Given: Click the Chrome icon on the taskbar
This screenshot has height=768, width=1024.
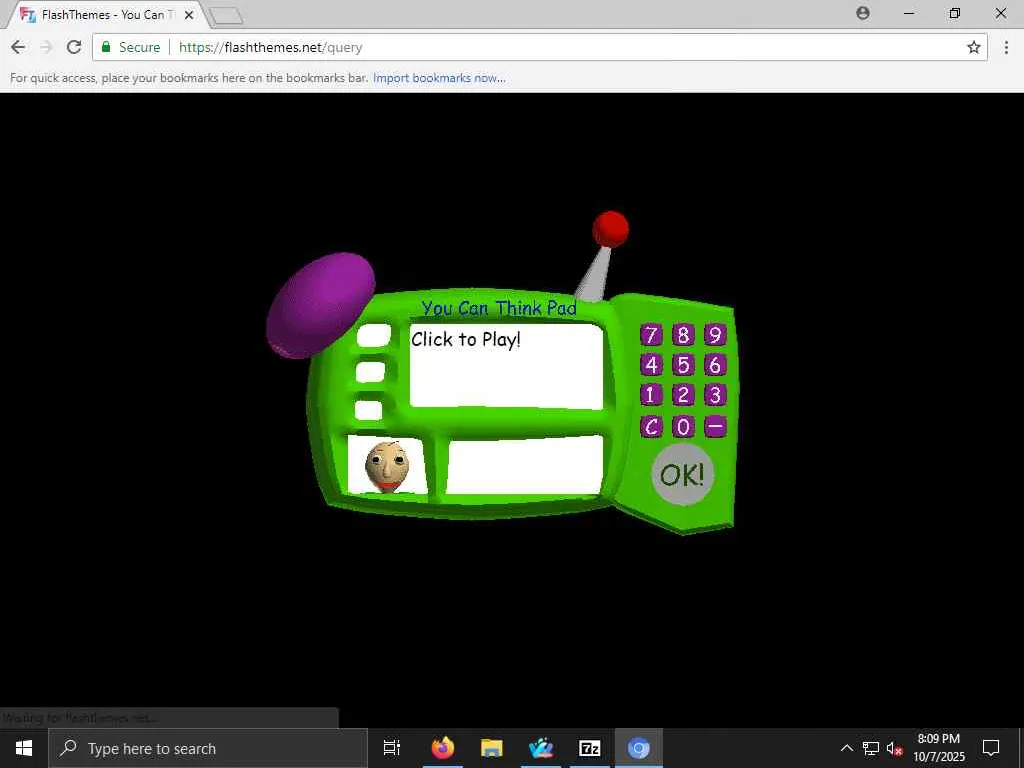Looking at the screenshot, I should point(638,748).
